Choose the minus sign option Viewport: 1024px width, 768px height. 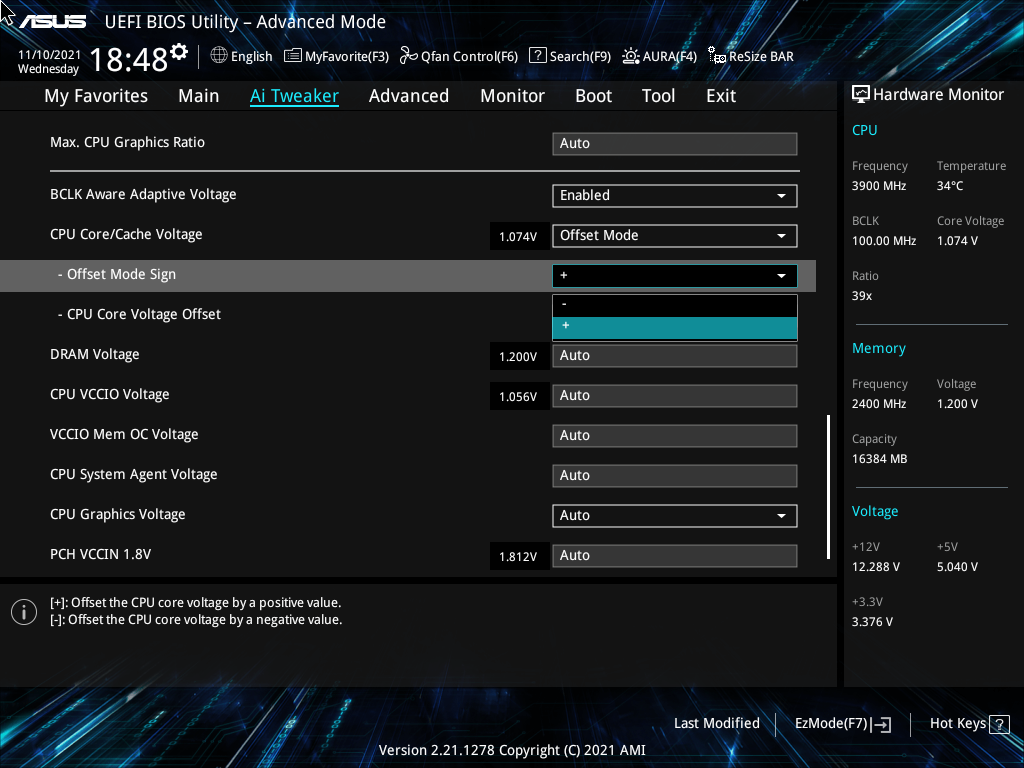tap(675, 305)
